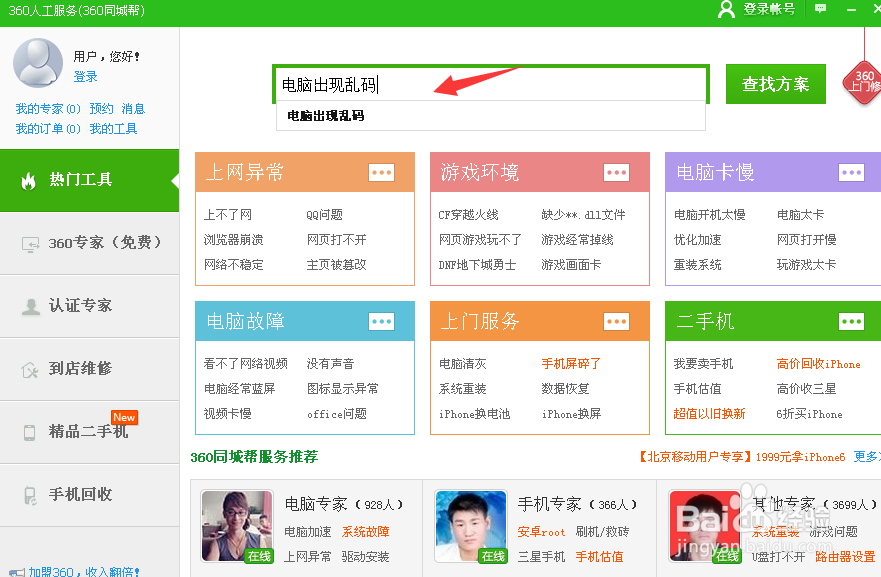881x577 pixels.
Task: Open the 预约 link
Action: 101,108
